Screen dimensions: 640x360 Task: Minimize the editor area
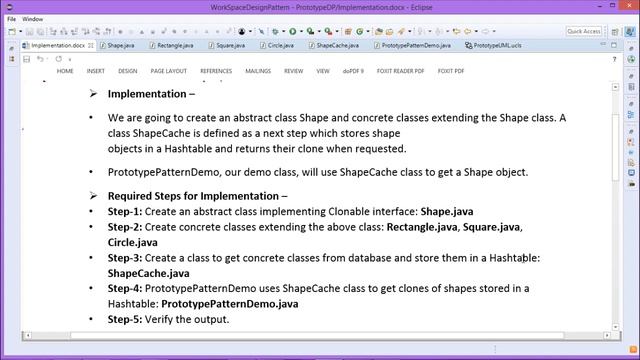[x=603, y=44]
